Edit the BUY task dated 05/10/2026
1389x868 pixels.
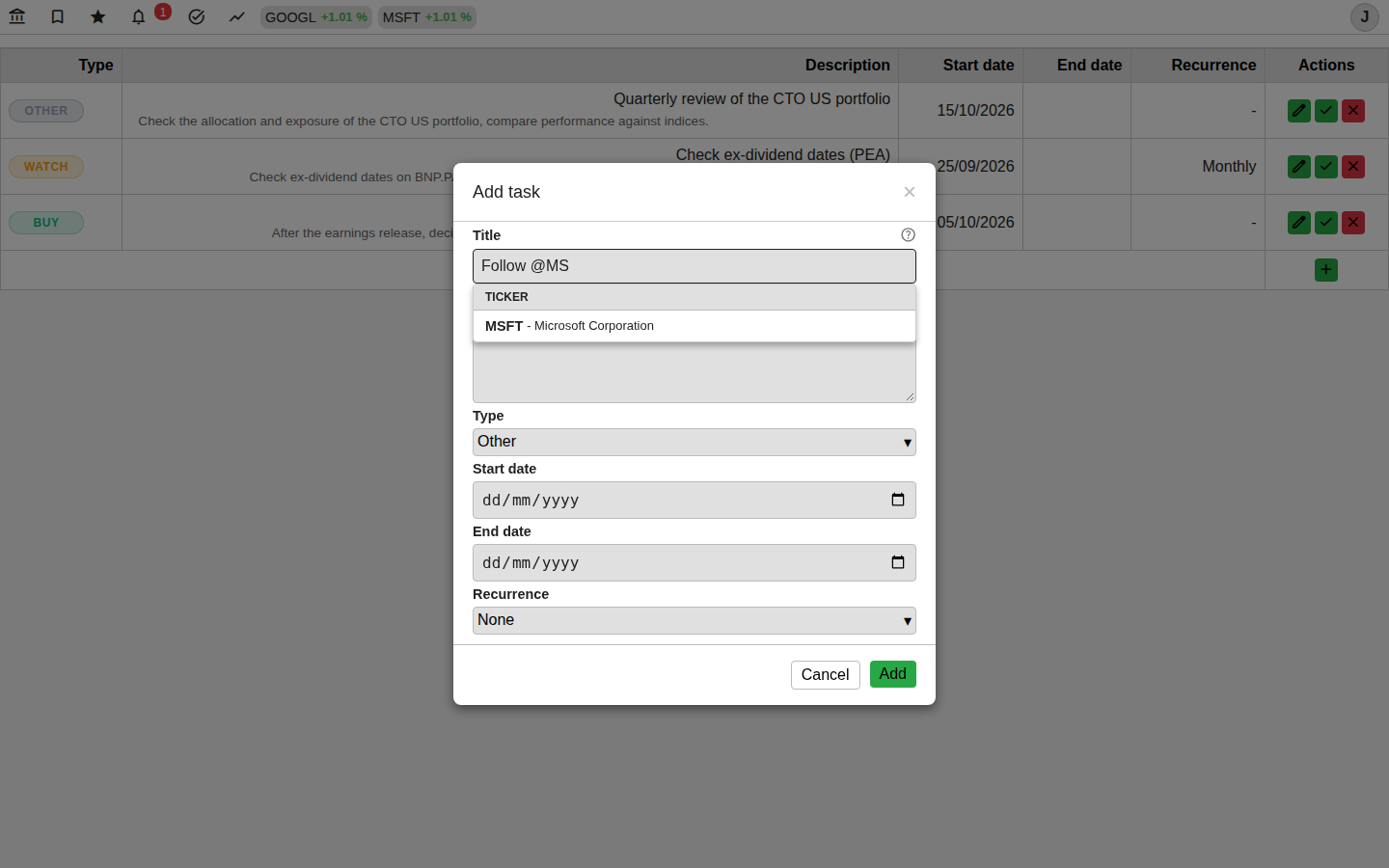(x=1299, y=223)
